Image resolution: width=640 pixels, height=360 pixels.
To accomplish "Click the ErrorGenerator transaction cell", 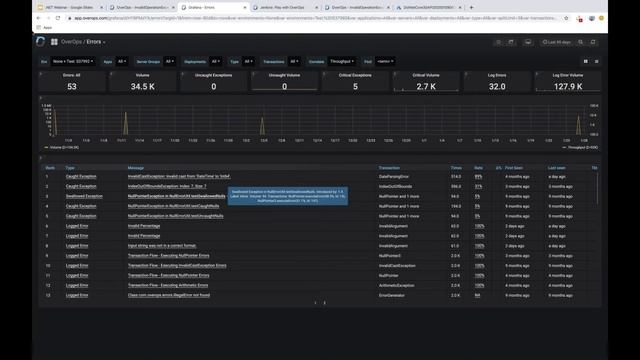I will point(391,295).
